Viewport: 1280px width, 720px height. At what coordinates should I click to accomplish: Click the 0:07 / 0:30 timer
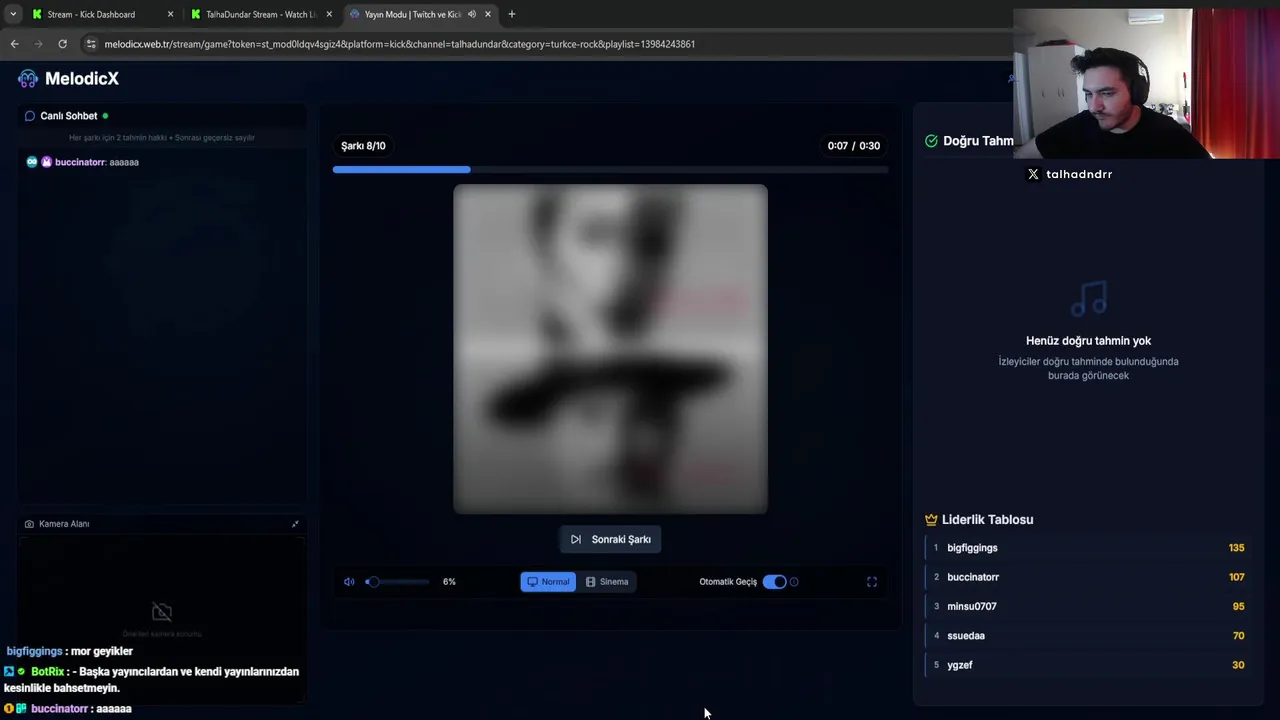(854, 146)
